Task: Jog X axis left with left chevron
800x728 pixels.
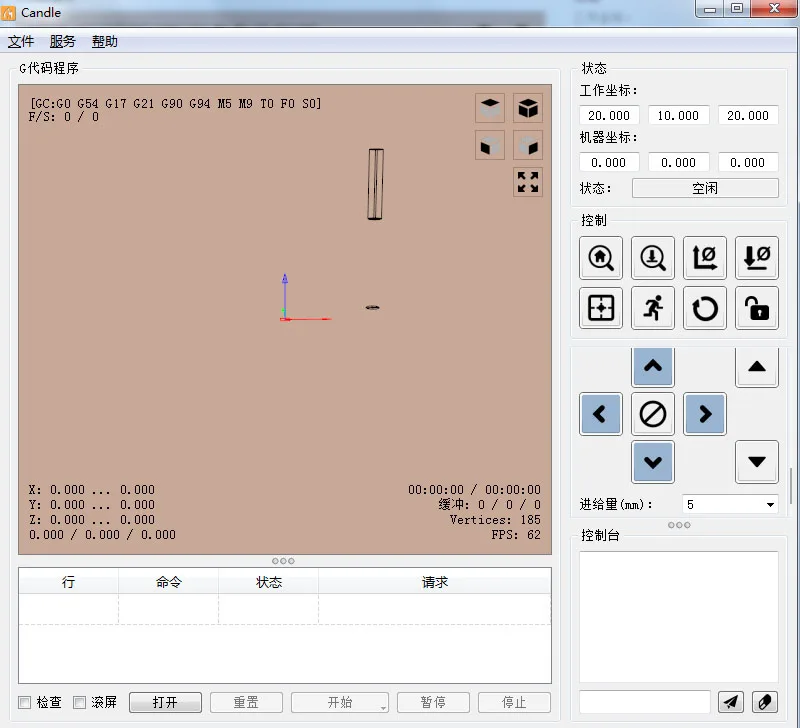Action: (x=601, y=414)
